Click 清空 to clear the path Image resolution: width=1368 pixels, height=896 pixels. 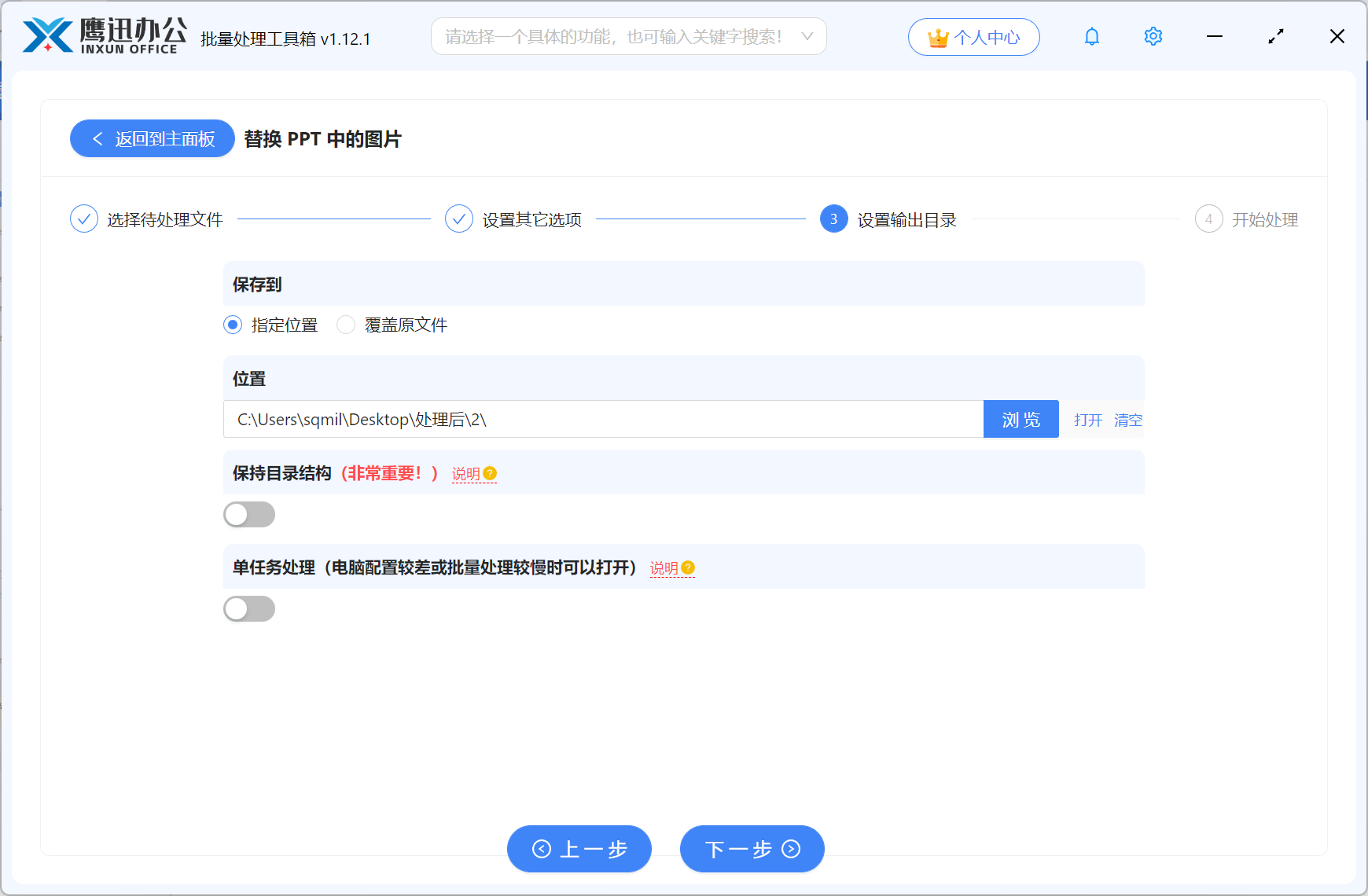coord(1128,420)
